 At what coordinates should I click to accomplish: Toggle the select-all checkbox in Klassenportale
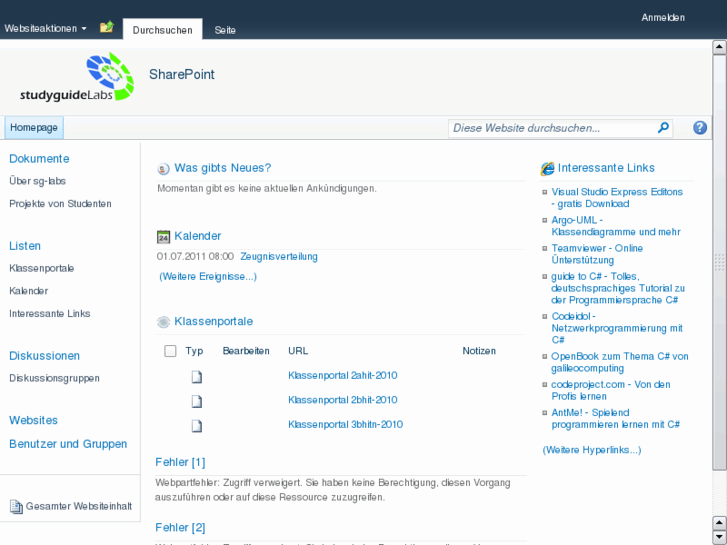(170, 351)
